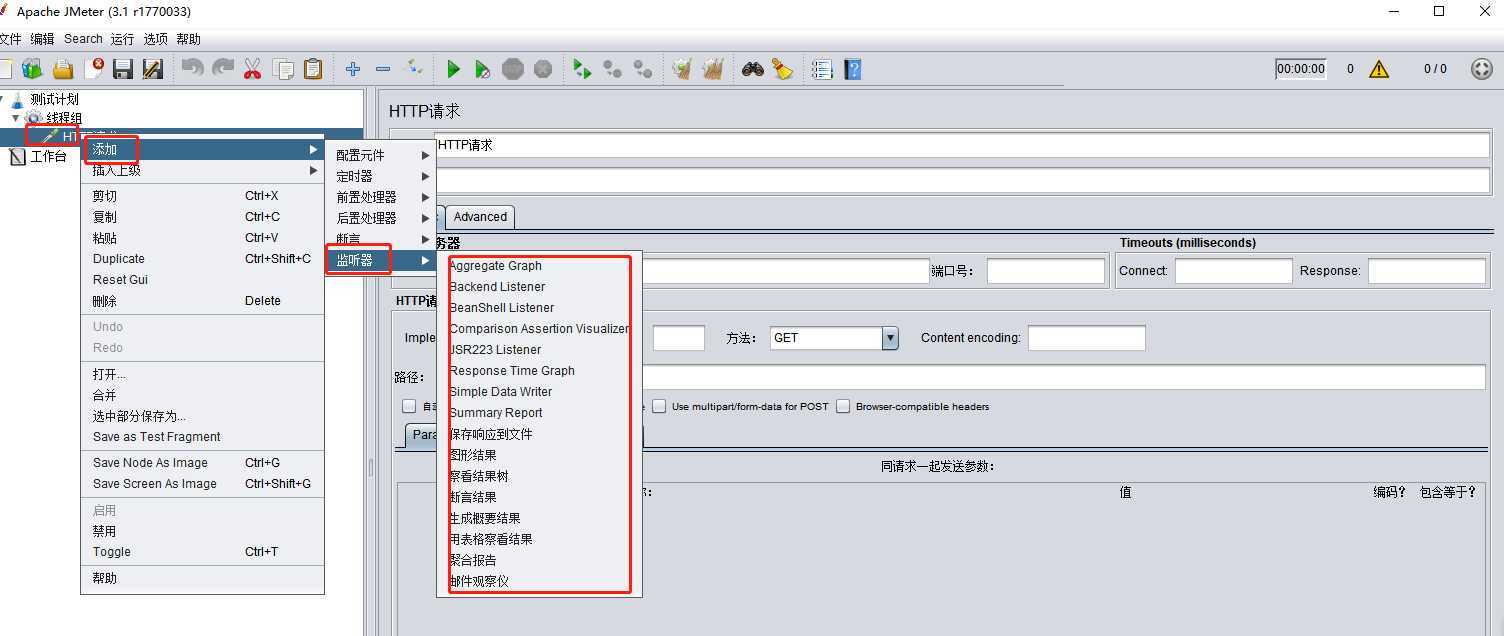Screen dimensions: 1504x636
Task: Add Aggregate Graph listener
Action: pyautogui.click(x=539, y=266)
